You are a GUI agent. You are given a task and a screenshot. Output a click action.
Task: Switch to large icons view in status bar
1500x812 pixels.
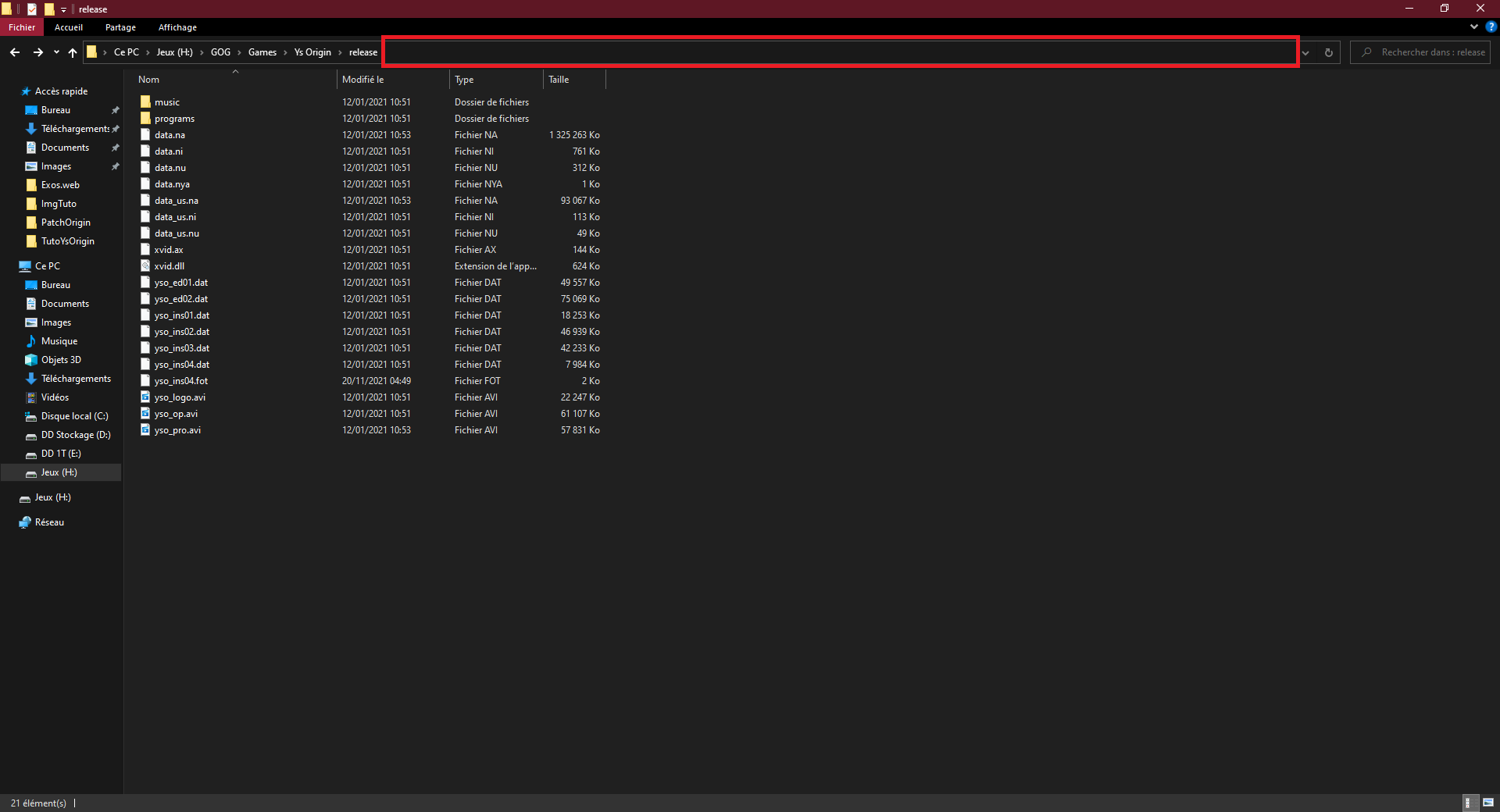click(1488, 803)
